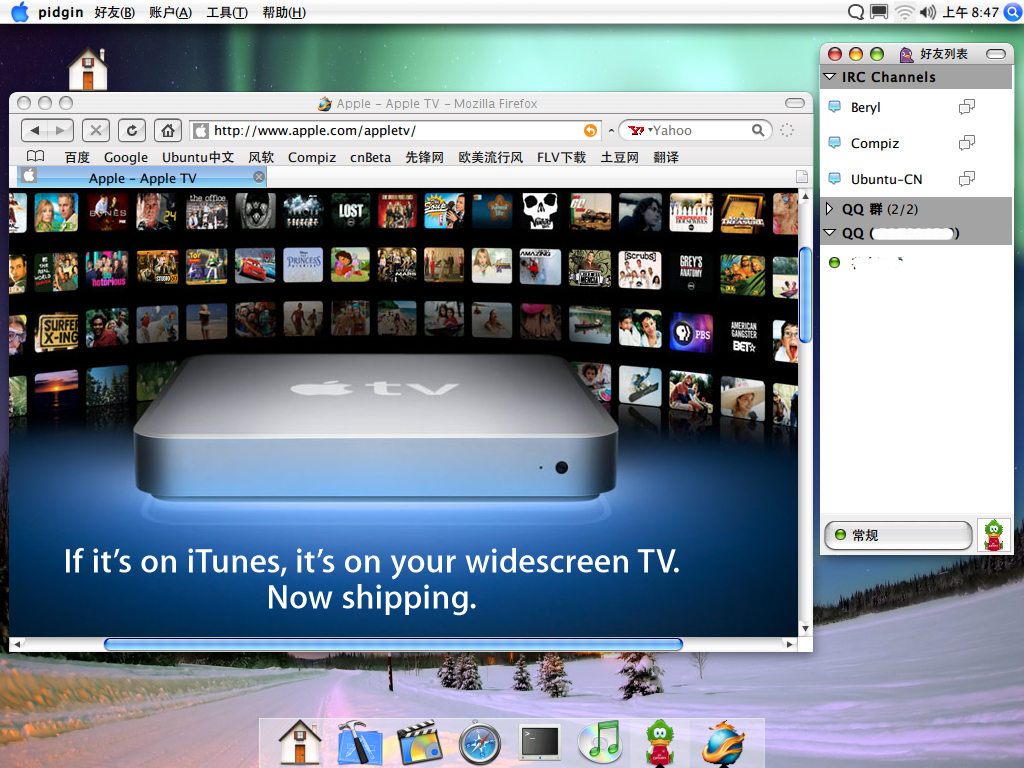The image size is (1024, 768).
Task: Click the Apple logo in the menu bar
Action: (20, 12)
